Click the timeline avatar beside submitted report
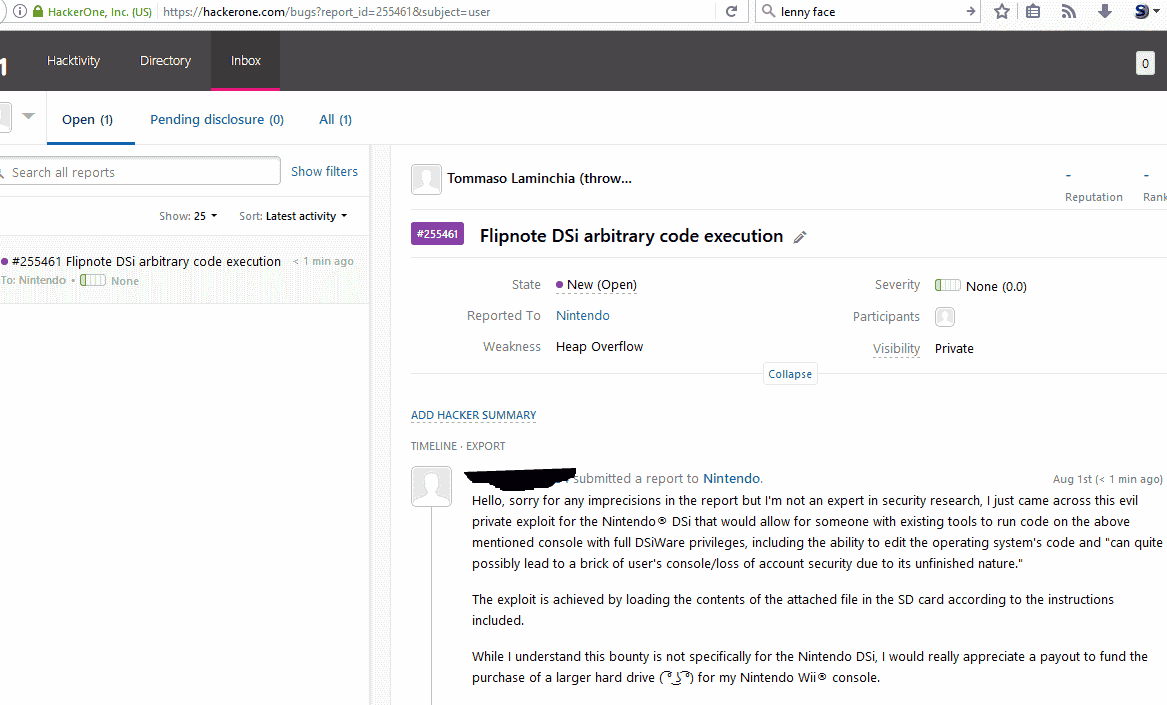 (x=432, y=486)
